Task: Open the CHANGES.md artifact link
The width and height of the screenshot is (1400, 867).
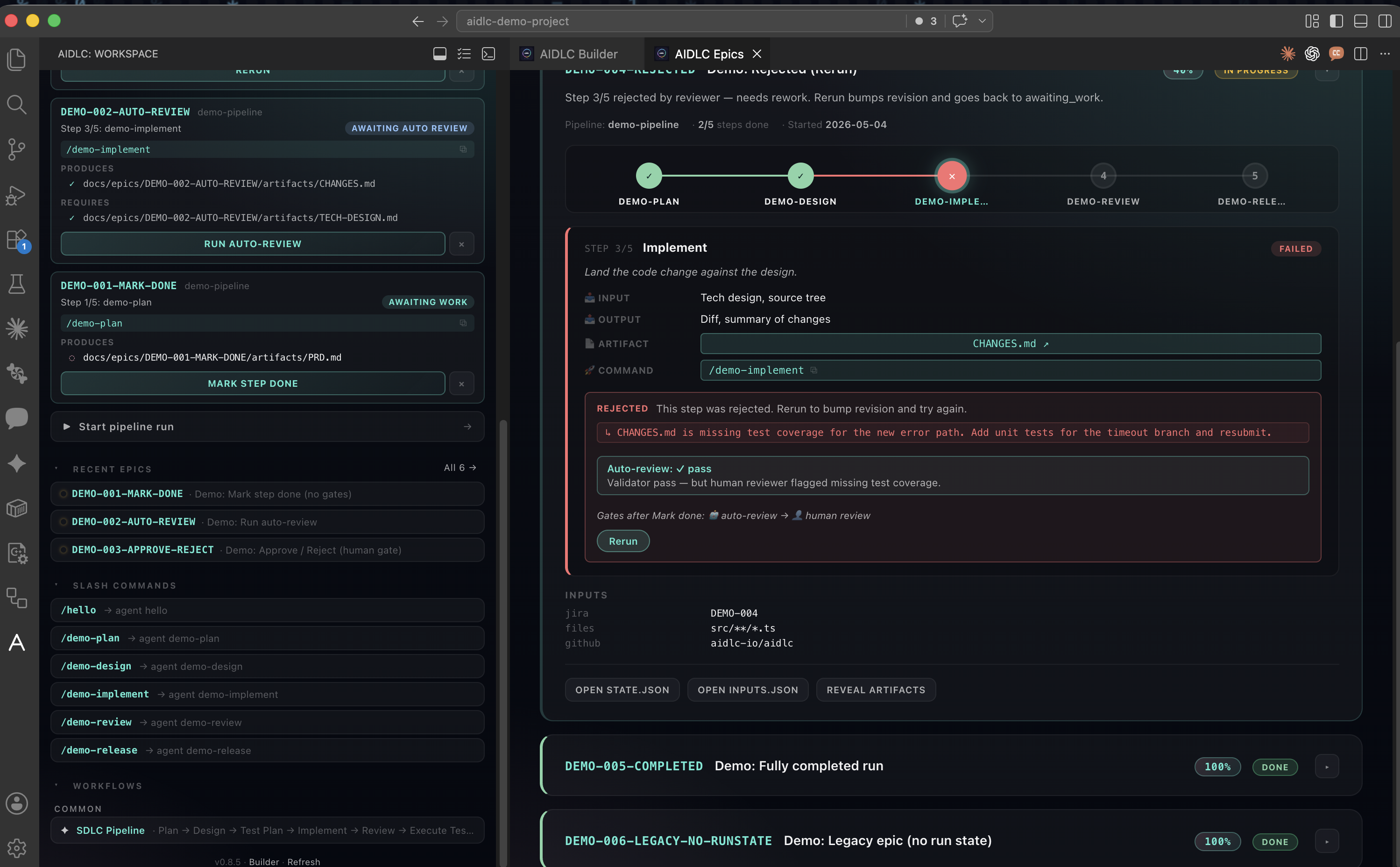Action: pyautogui.click(x=1011, y=343)
